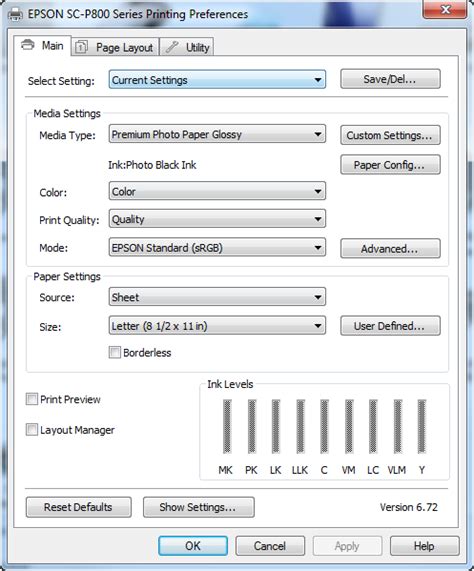Close the Printing Preferences window
The height and width of the screenshot is (571, 474).
[x=445, y=9]
